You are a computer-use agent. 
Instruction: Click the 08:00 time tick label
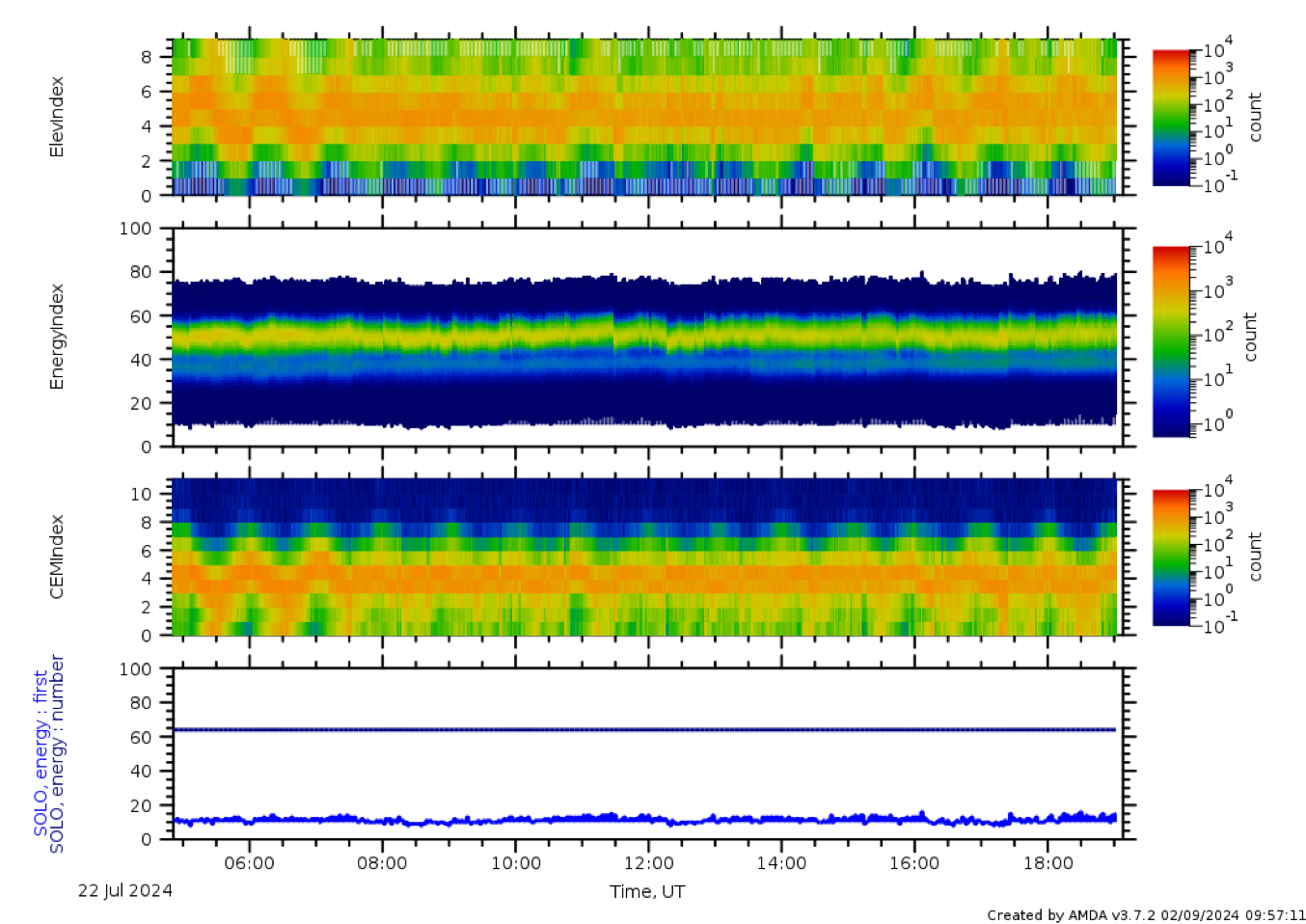pyautogui.click(x=382, y=863)
